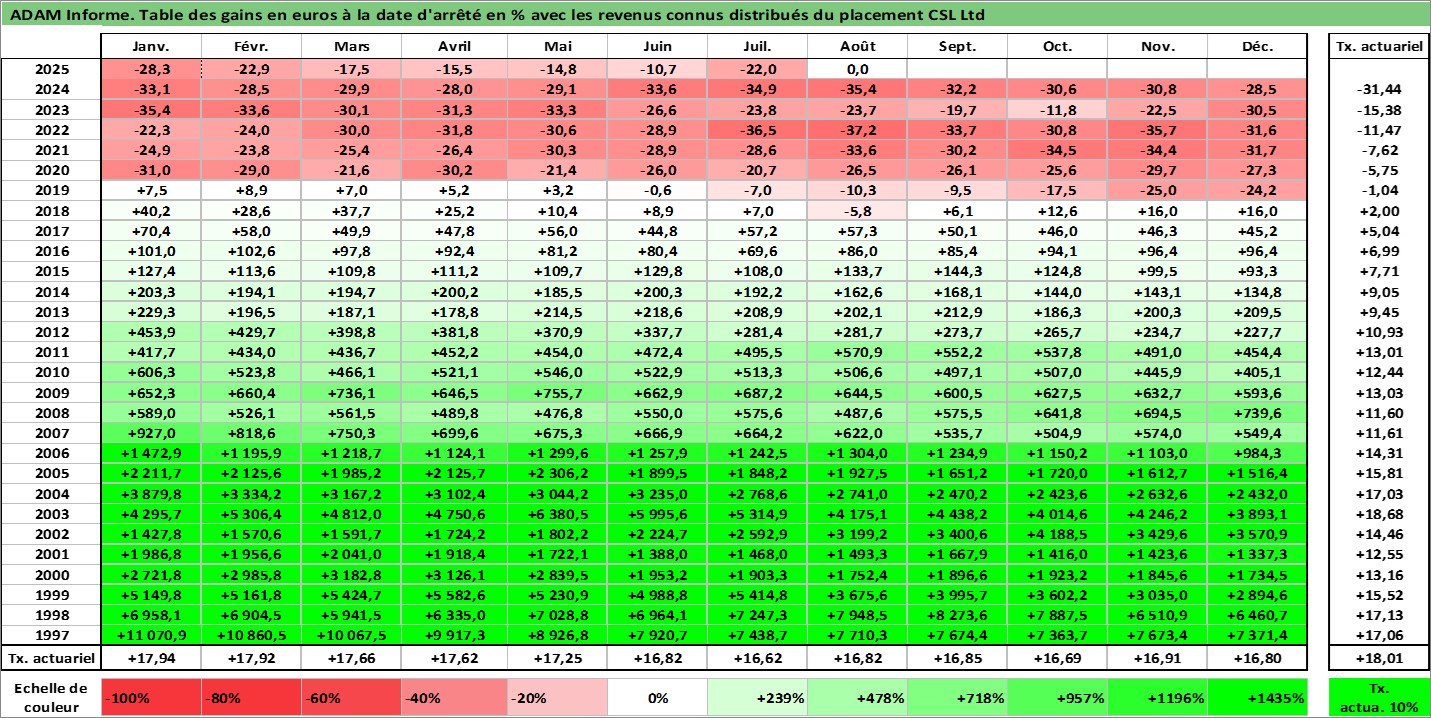Select the 2025 year row label
Viewport: 1431px width, 718px height.
tap(51, 69)
